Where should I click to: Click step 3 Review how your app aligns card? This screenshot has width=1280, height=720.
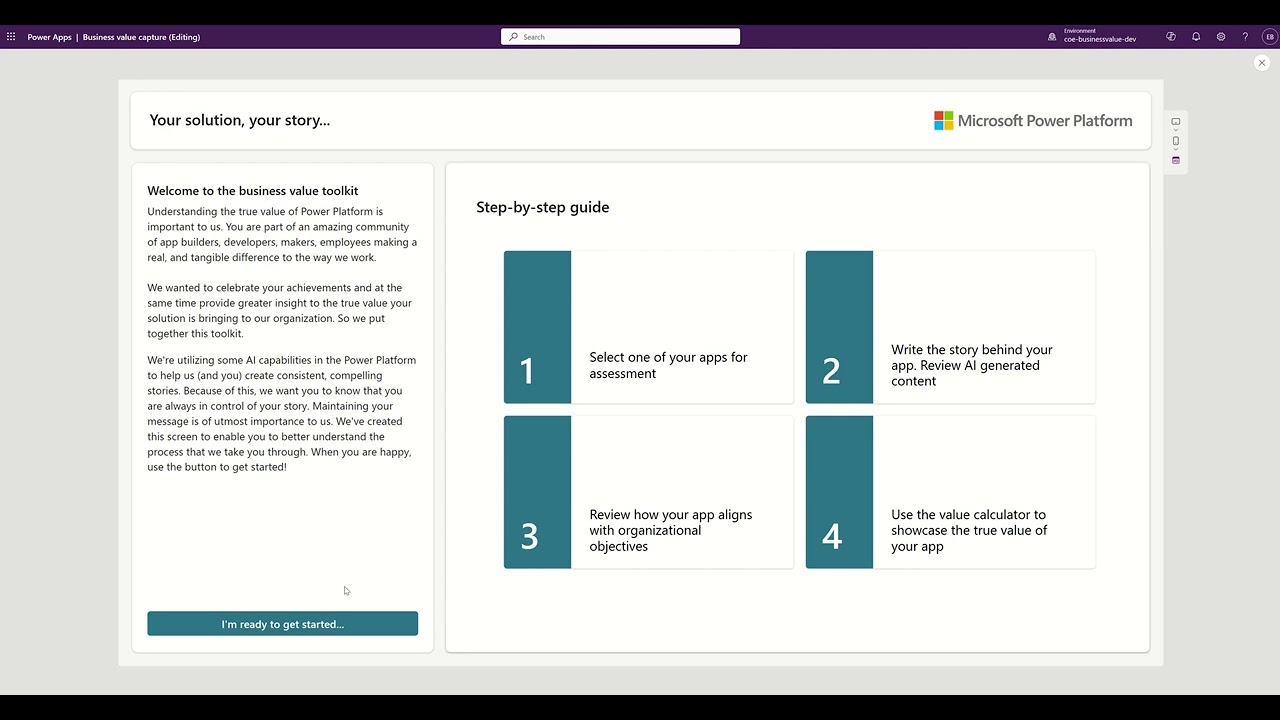pos(648,492)
